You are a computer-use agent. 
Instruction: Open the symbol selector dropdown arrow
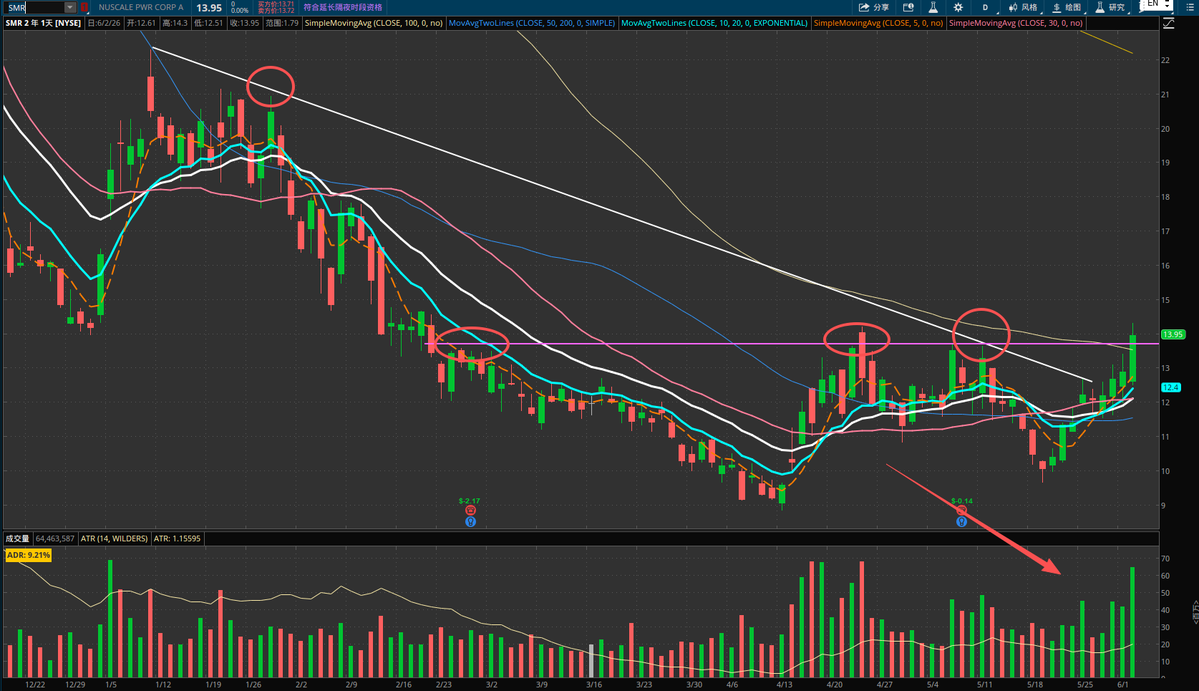(70, 8)
